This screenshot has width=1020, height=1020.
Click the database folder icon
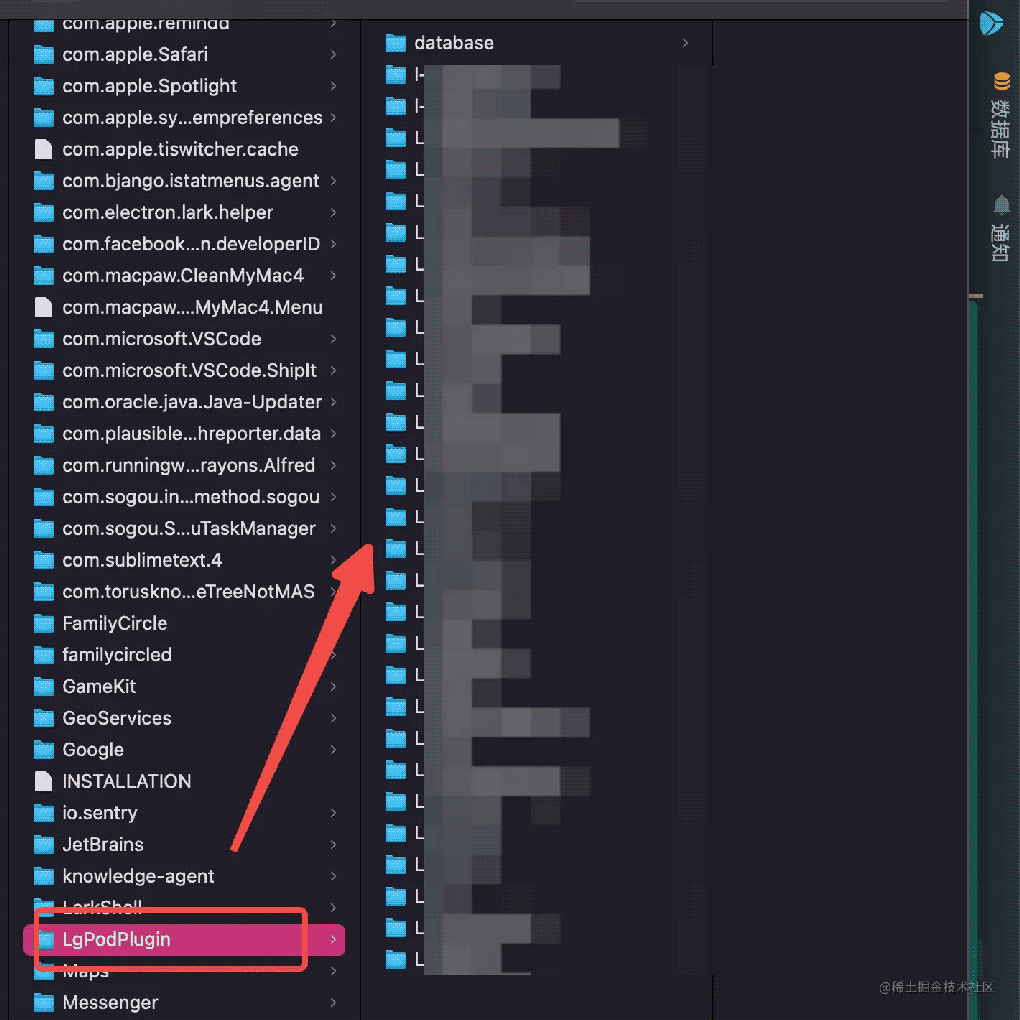click(x=396, y=43)
